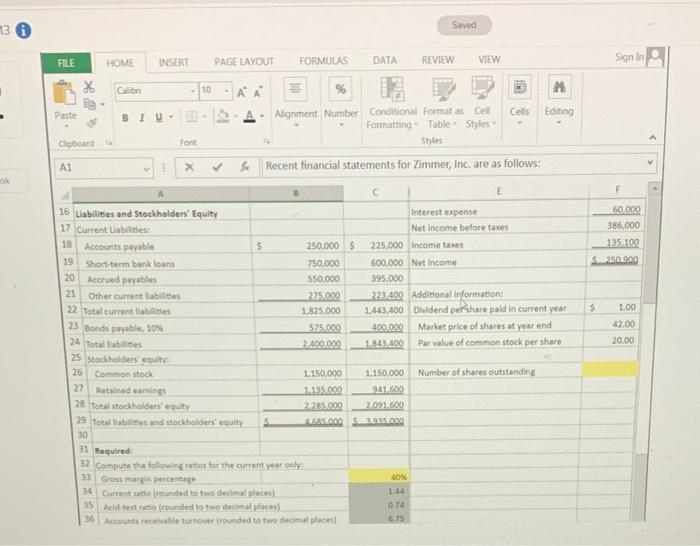Image resolution: width=700 pixels, height=546 pixels.
Task: Open the fill color dropdown arrow
Action: click(x=234, y=117)
